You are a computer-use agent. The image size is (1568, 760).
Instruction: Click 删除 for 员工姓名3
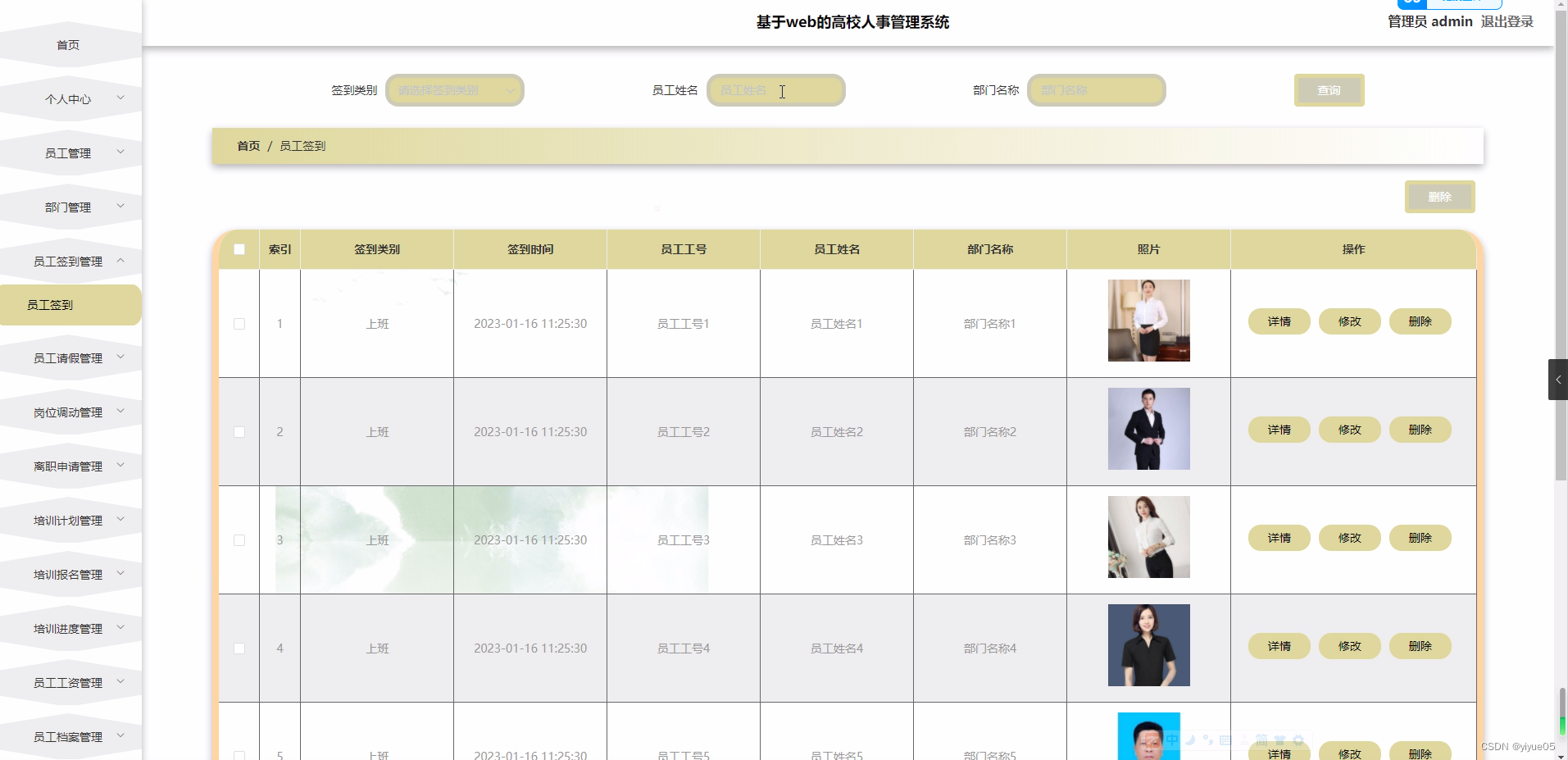click(1420, 538)
